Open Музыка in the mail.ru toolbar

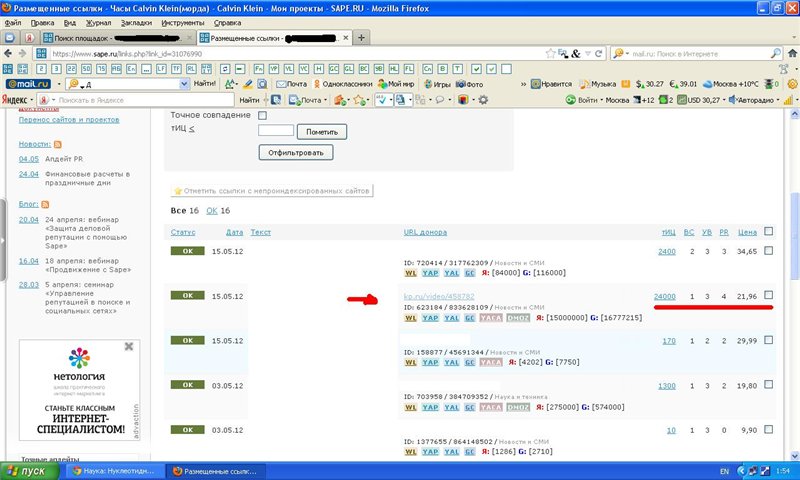(x=598, y=84)
